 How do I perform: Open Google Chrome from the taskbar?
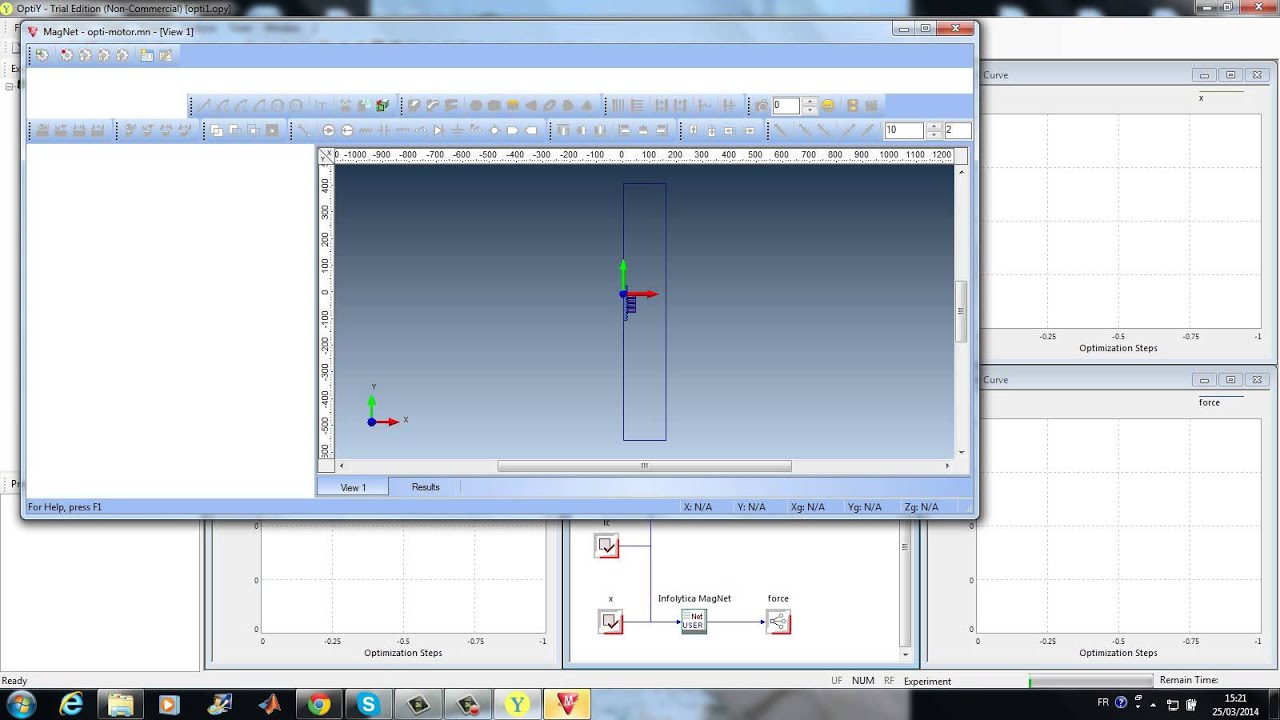click(319, 704)
